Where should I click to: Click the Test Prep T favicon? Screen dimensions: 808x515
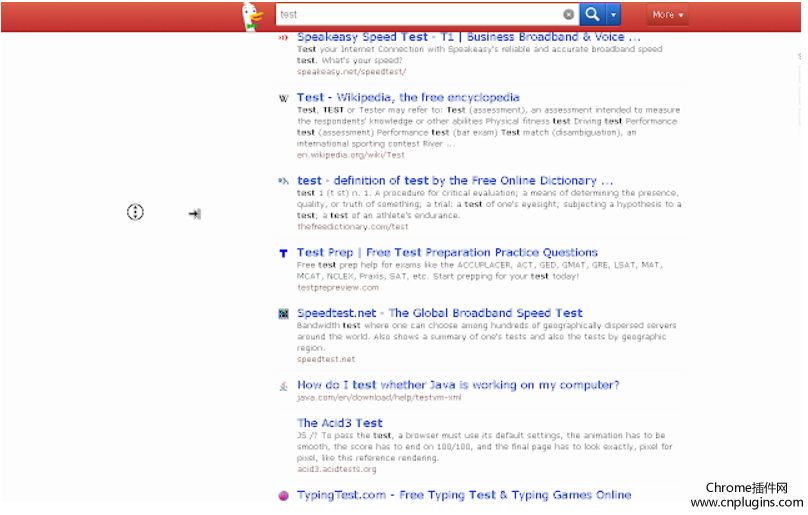click(x=283, y=253)
